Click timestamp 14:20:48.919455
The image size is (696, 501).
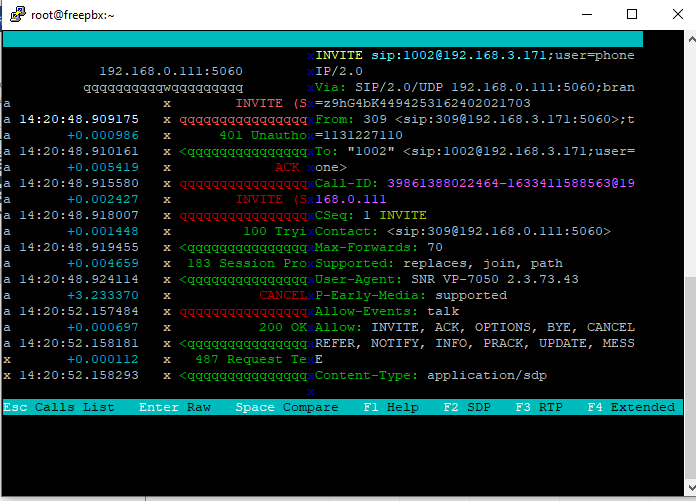pos(79,247)
